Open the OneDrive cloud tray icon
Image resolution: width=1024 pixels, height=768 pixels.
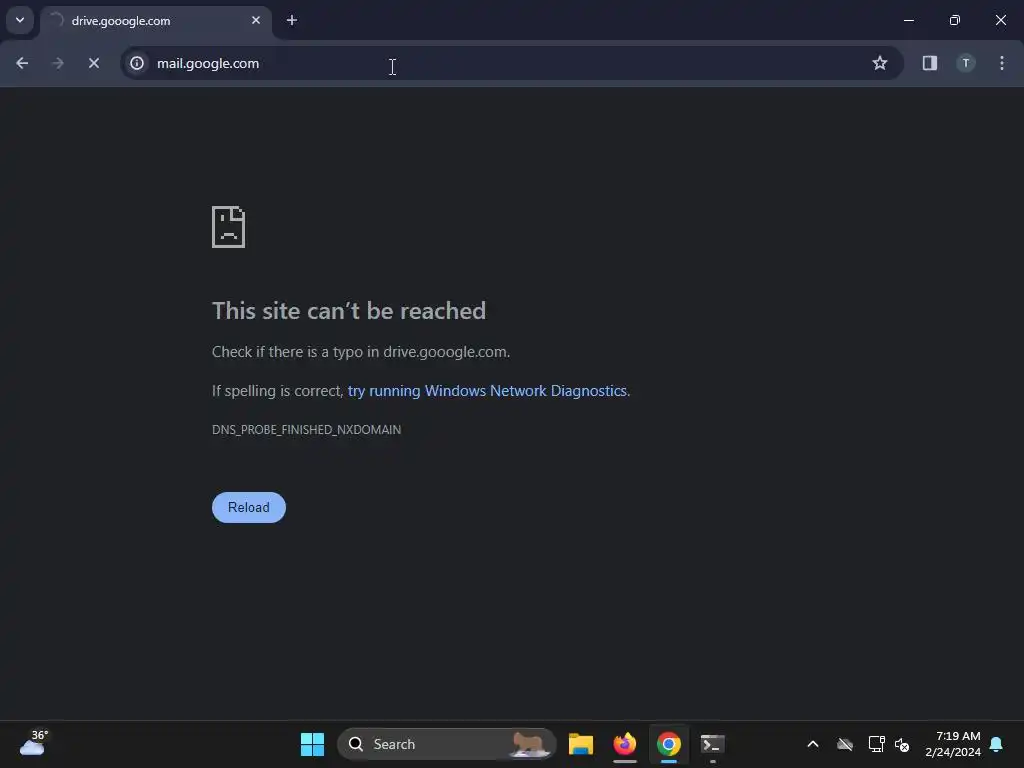click(x=845, y=744)
